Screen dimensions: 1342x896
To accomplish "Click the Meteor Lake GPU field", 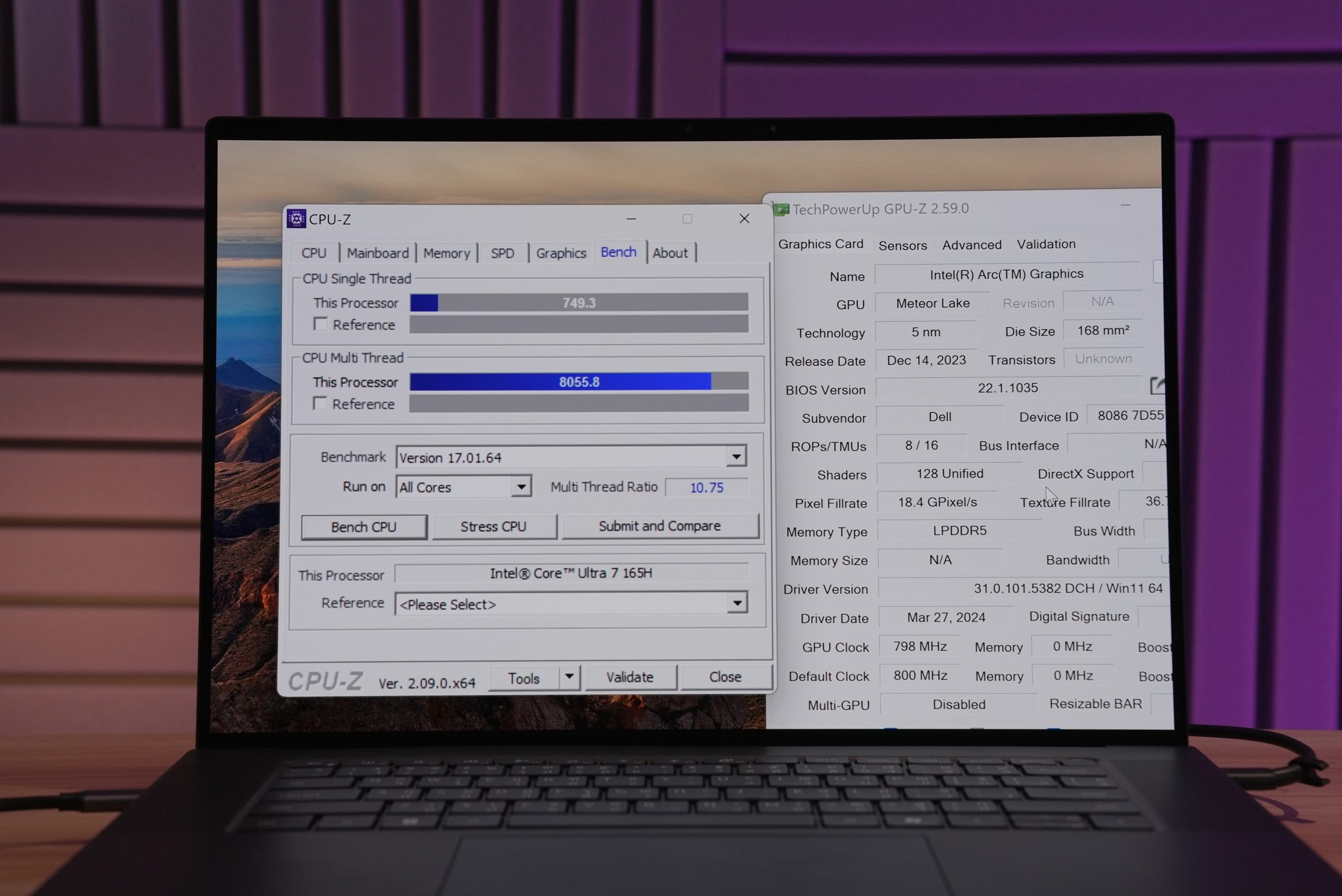I will click(x=933, y=303).
